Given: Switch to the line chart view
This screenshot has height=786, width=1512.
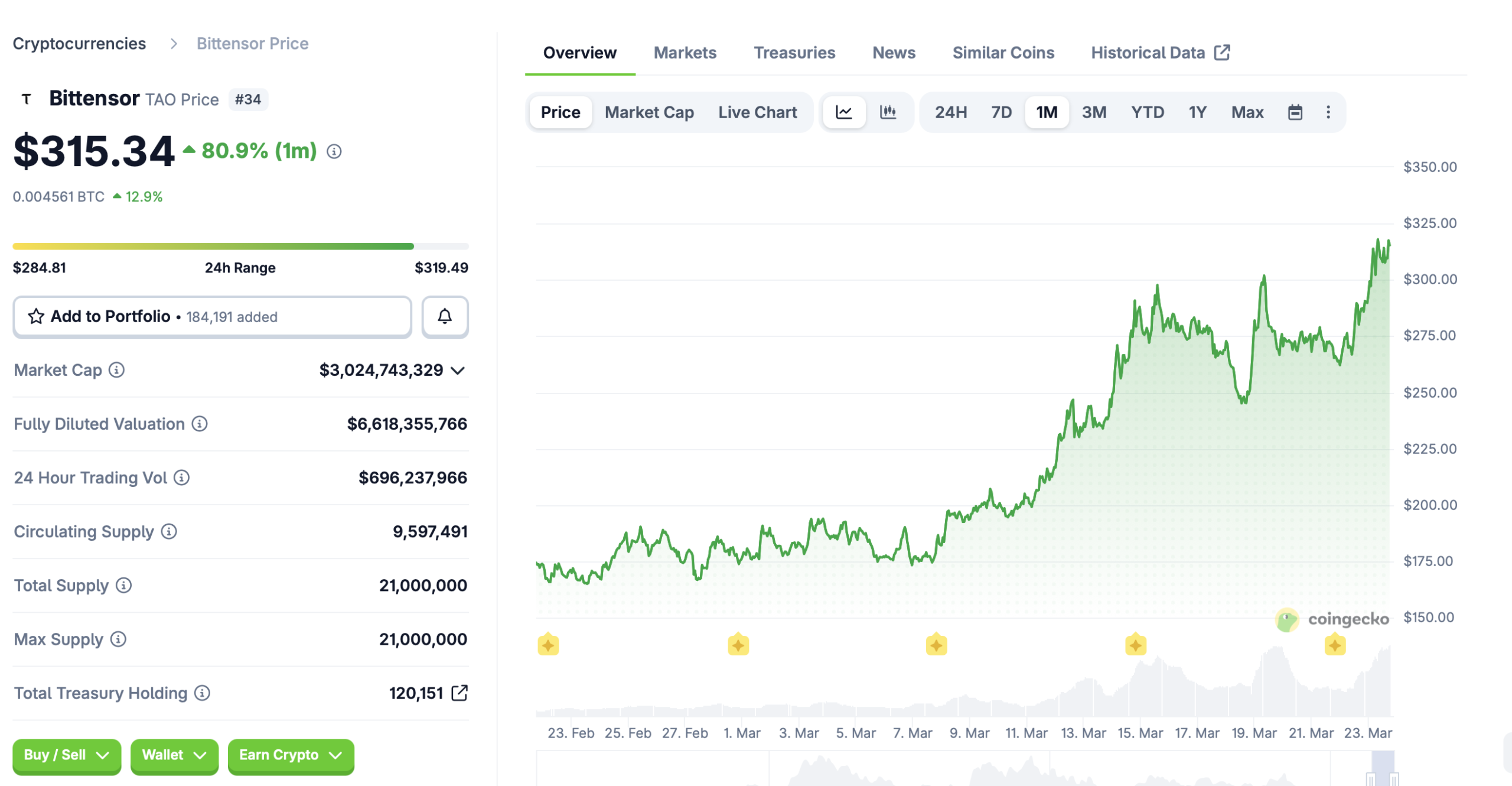Looking at the screenshot, I should [844, 112].
